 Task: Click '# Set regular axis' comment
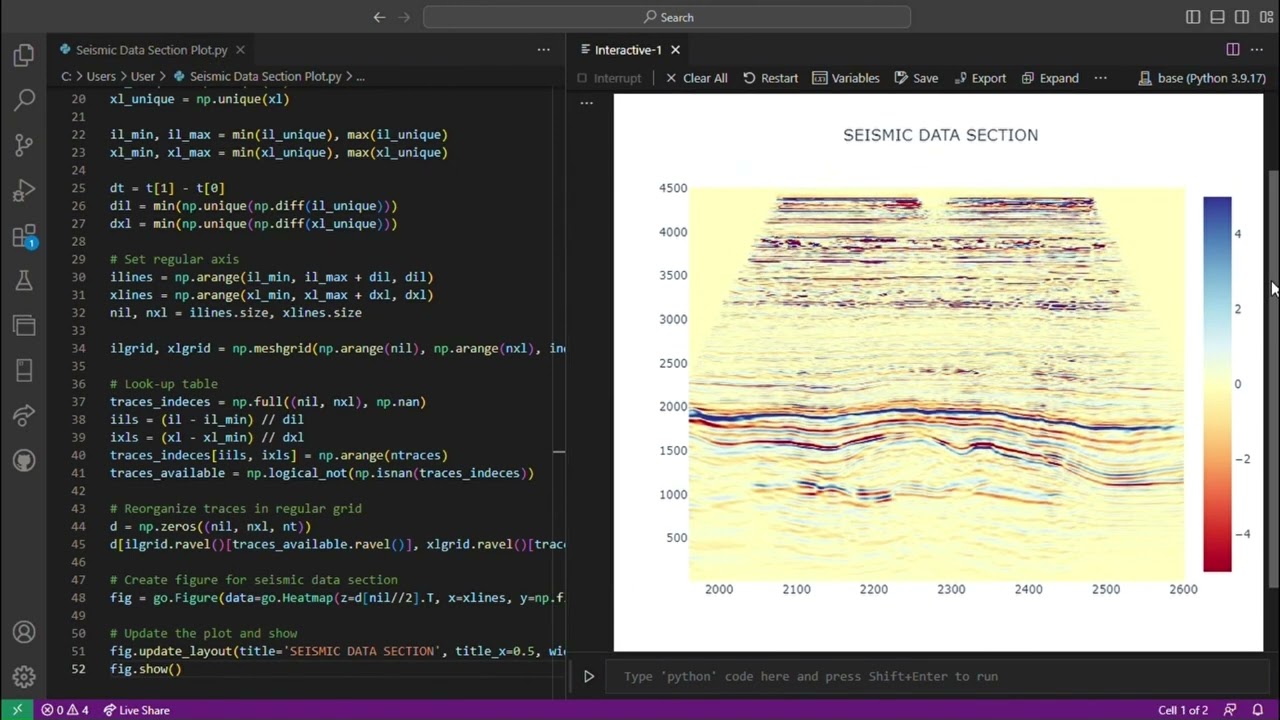pos(174,259)
